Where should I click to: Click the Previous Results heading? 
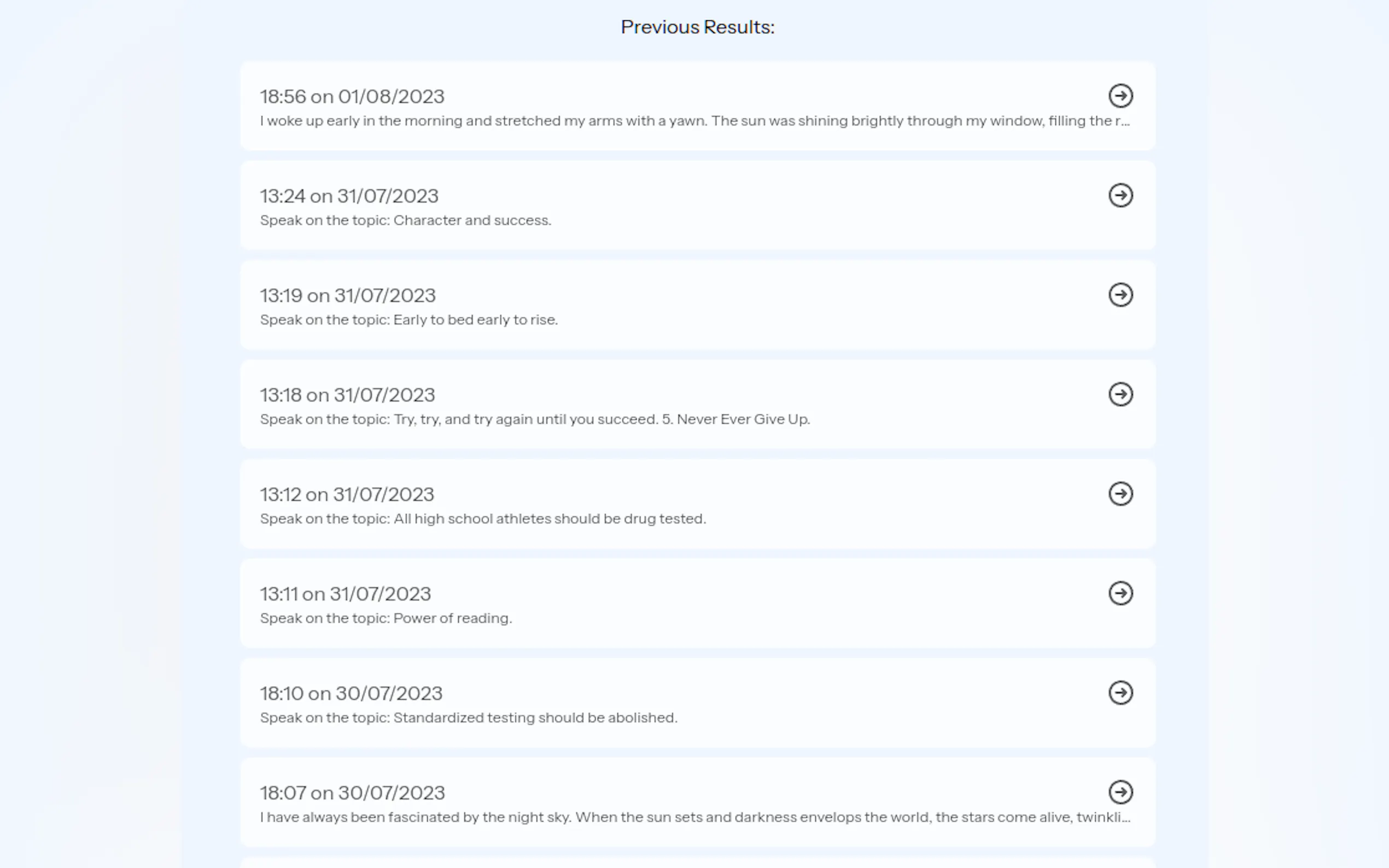point(697,27)
